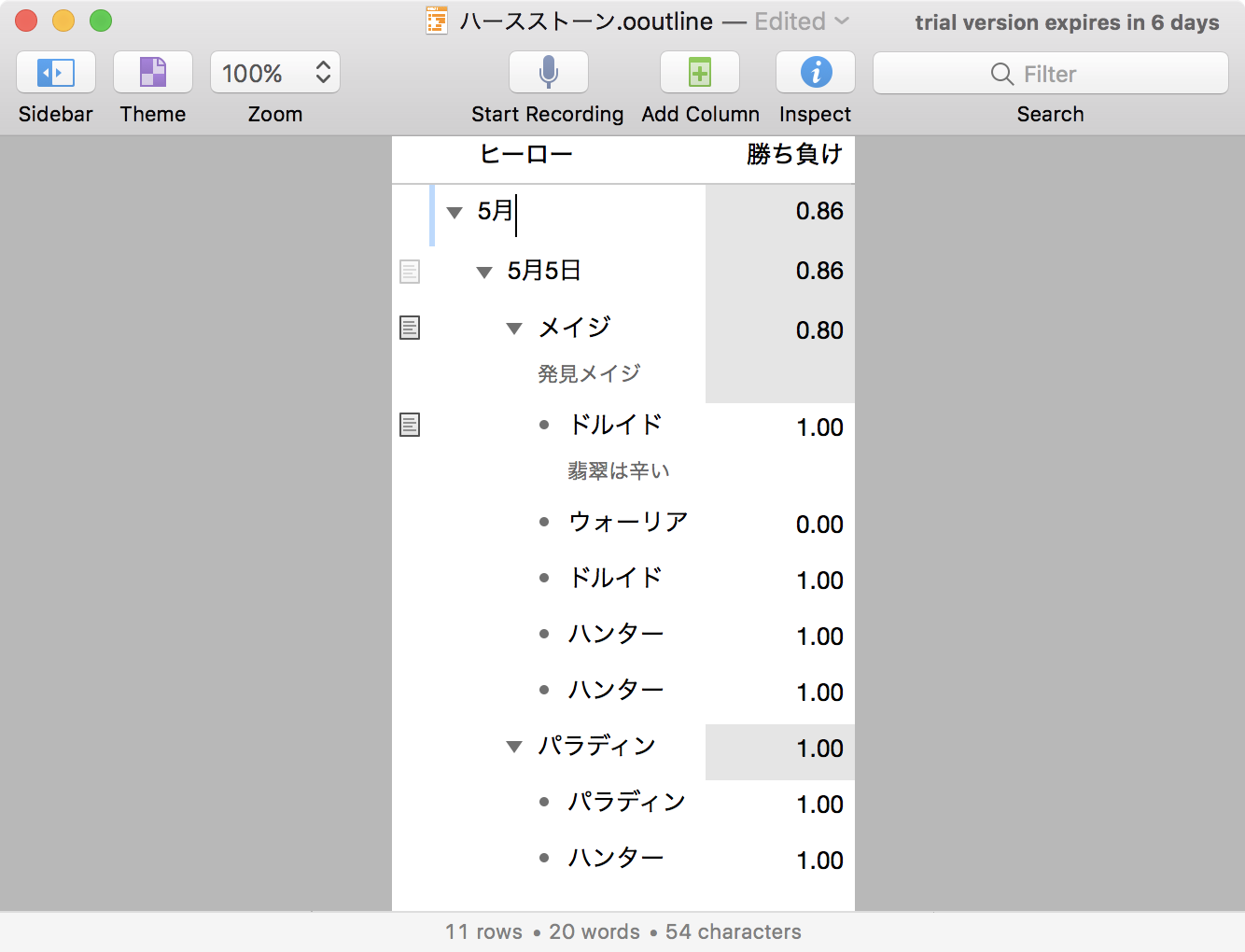Open the Inspect info panel
The height and width of the screenshot is (952, 1245).
816,73
